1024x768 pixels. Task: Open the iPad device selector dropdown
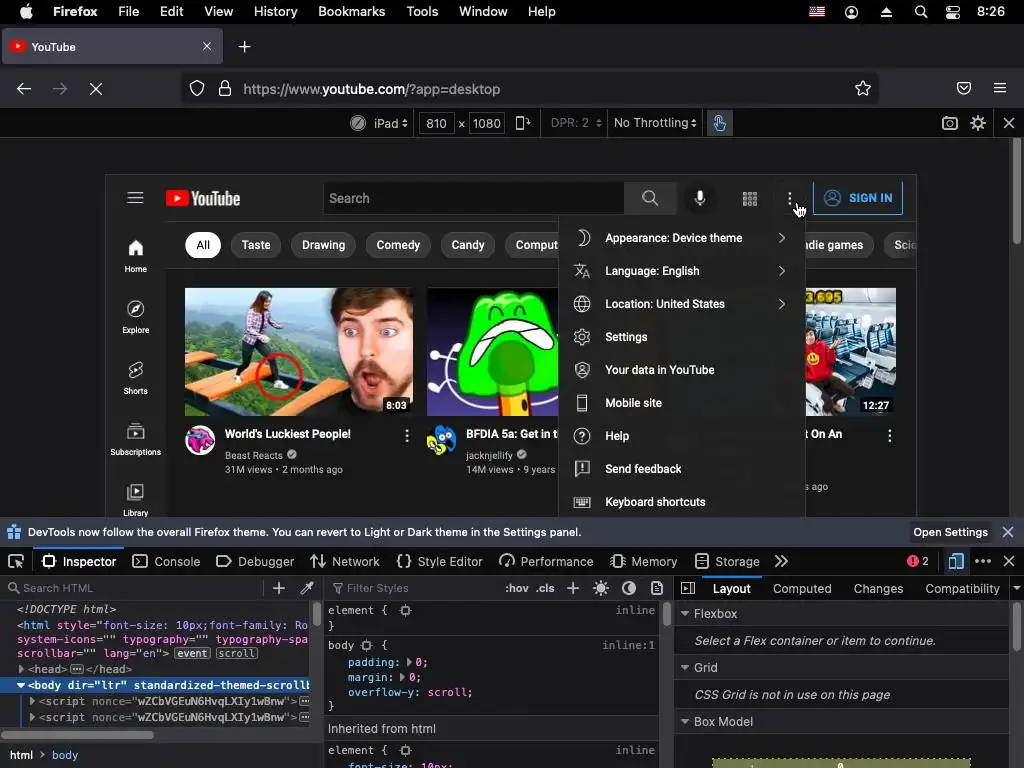[x=390, y=123]
